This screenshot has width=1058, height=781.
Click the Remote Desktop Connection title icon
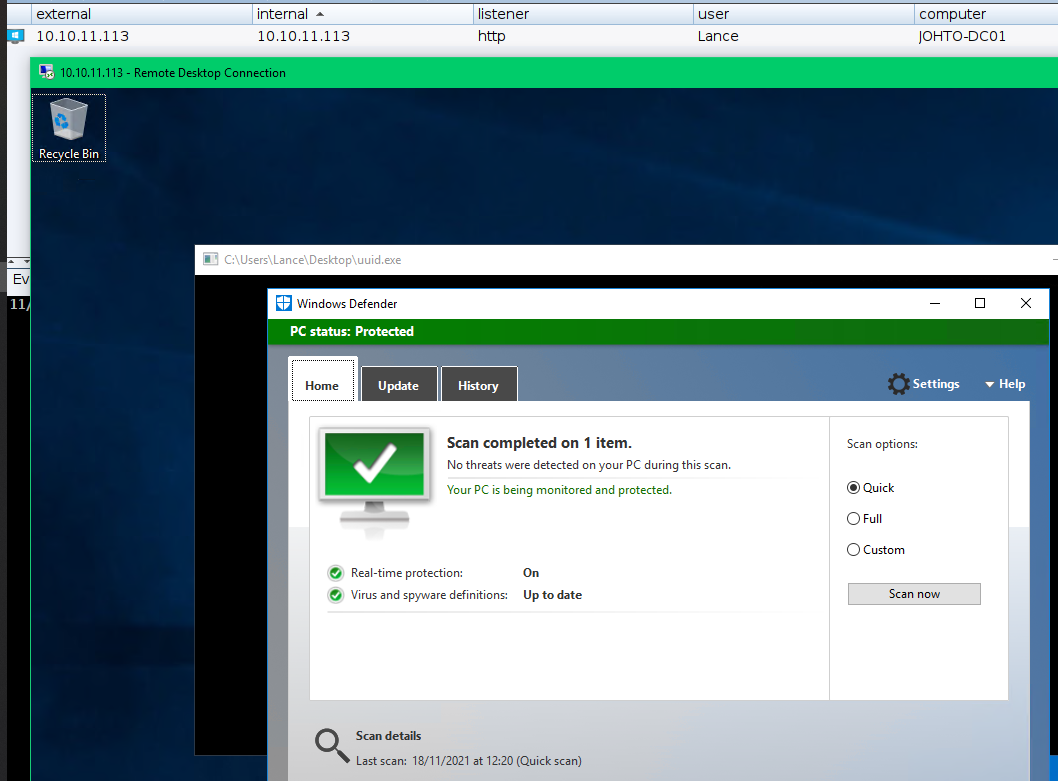(47, 72)
